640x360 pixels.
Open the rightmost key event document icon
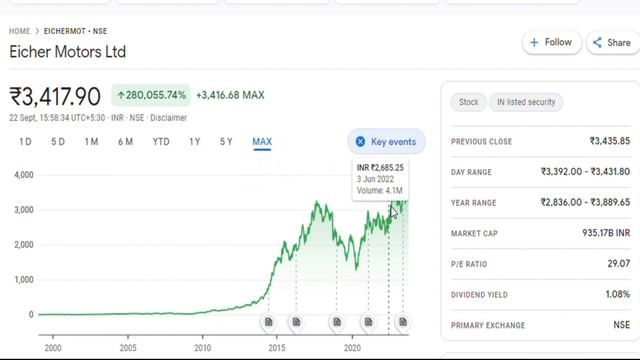(403, 322)
